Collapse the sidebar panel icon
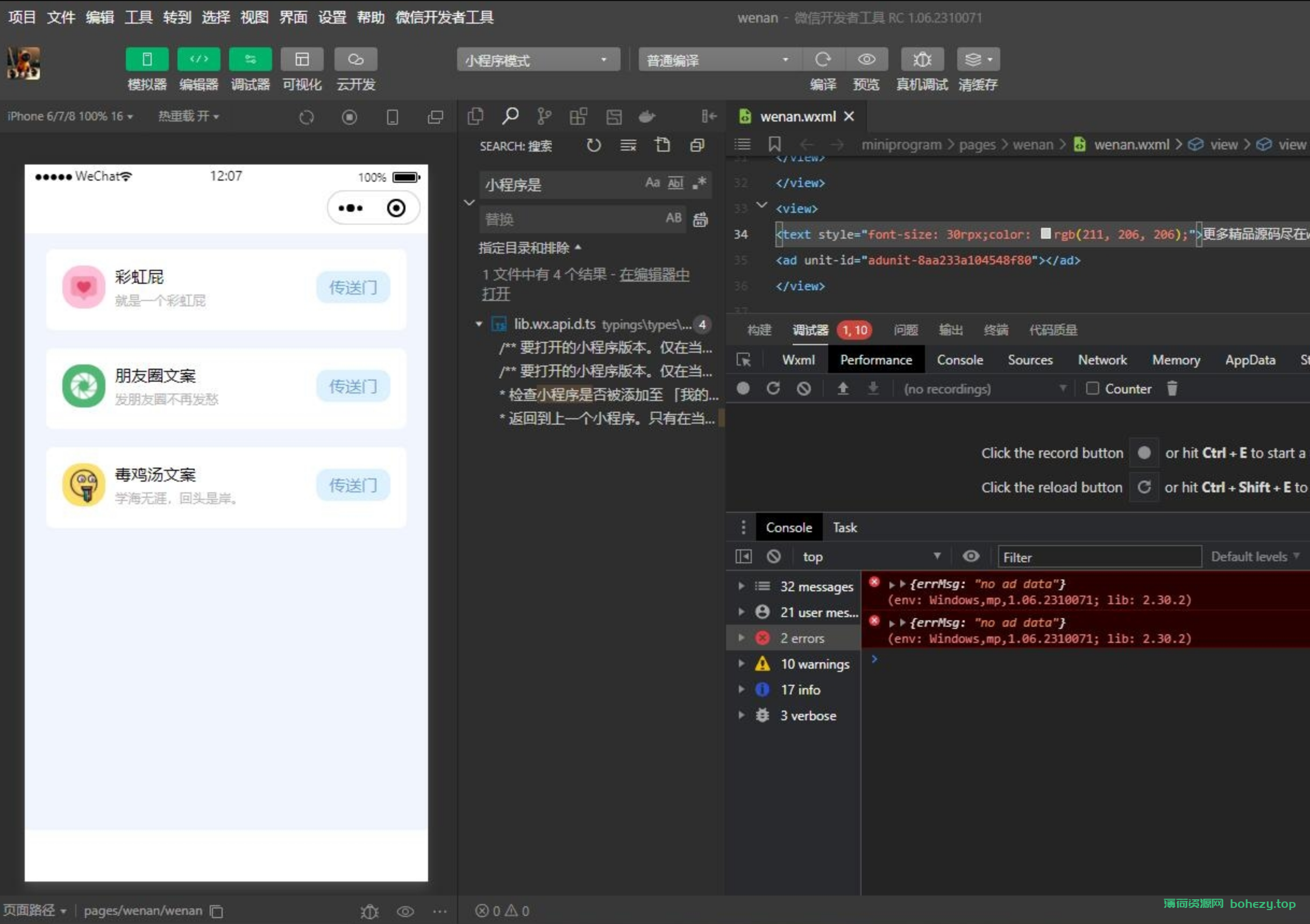 pos(709,116)
